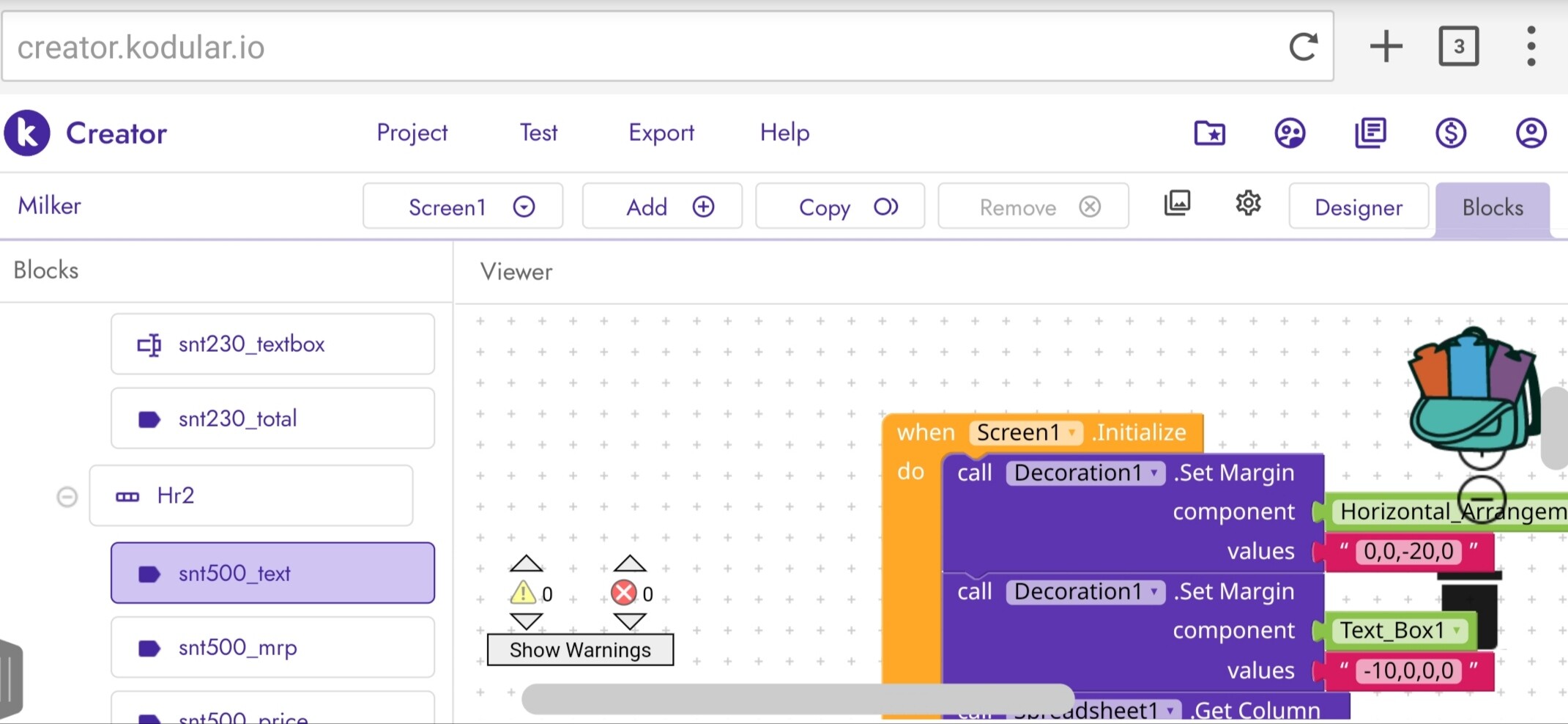Open the asset manager image icon

click(1177, 203)
